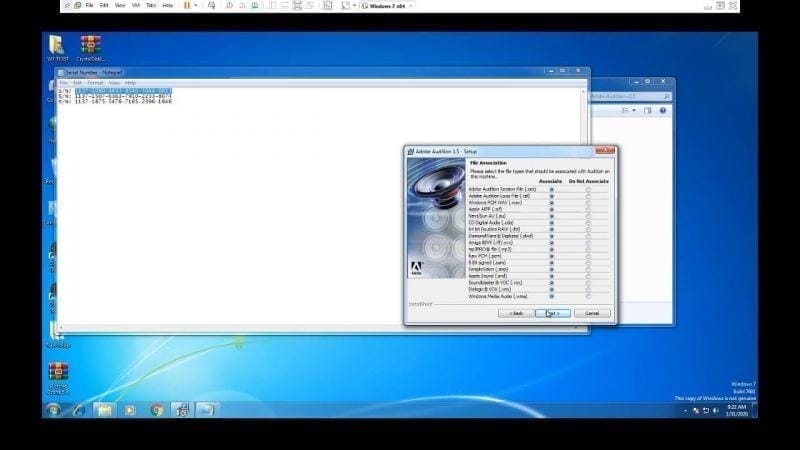Enter full screen mode from VMware toolbar

coord(345,6)
